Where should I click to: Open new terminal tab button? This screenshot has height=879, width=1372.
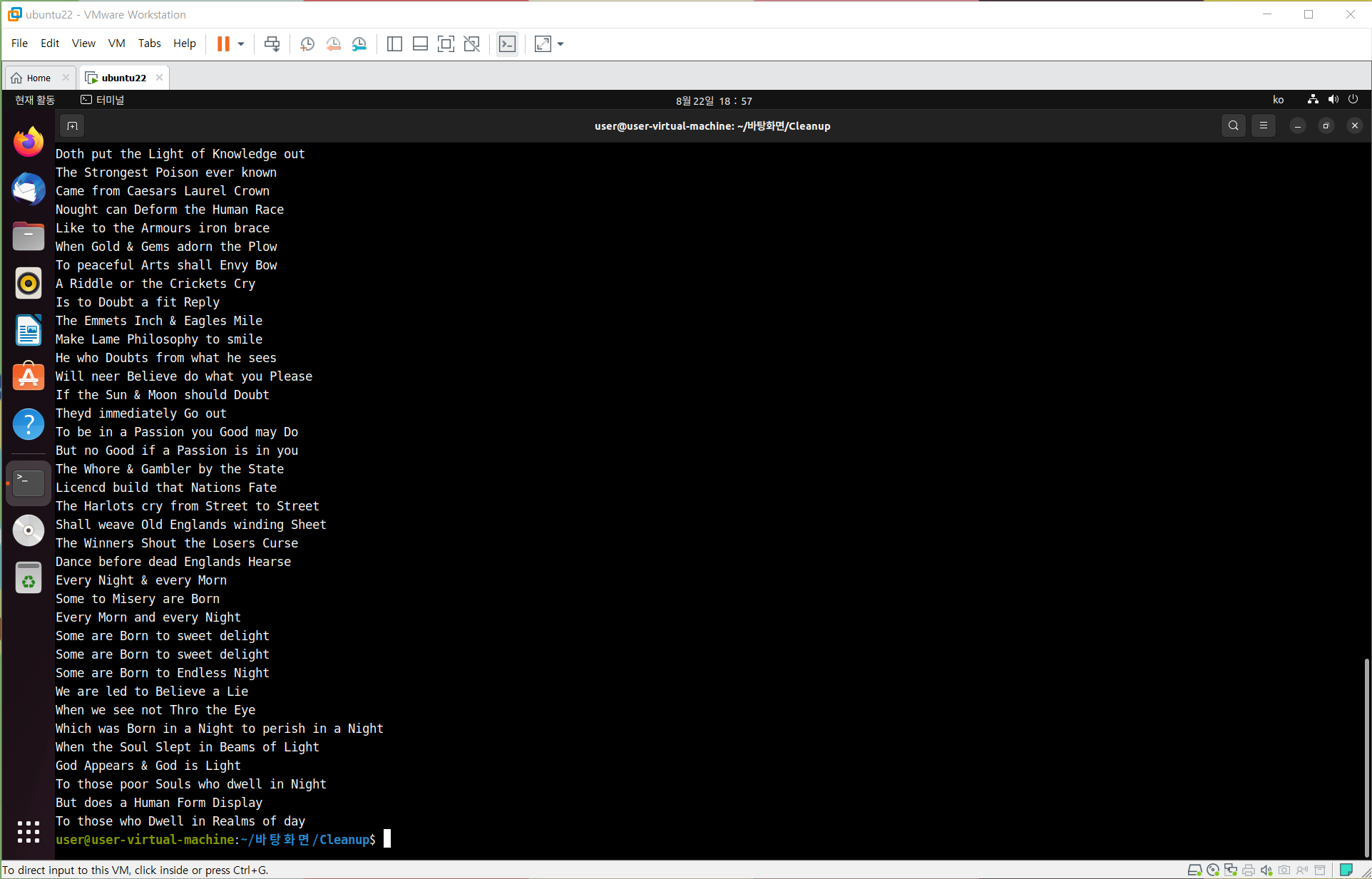tap(72, 126)
